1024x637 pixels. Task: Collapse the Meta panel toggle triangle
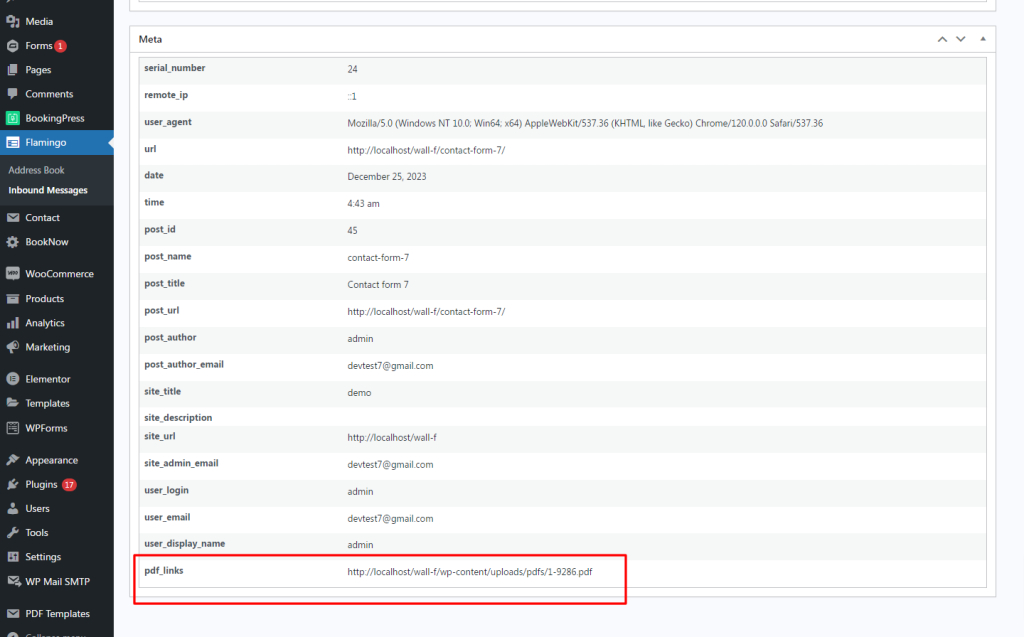983,39
